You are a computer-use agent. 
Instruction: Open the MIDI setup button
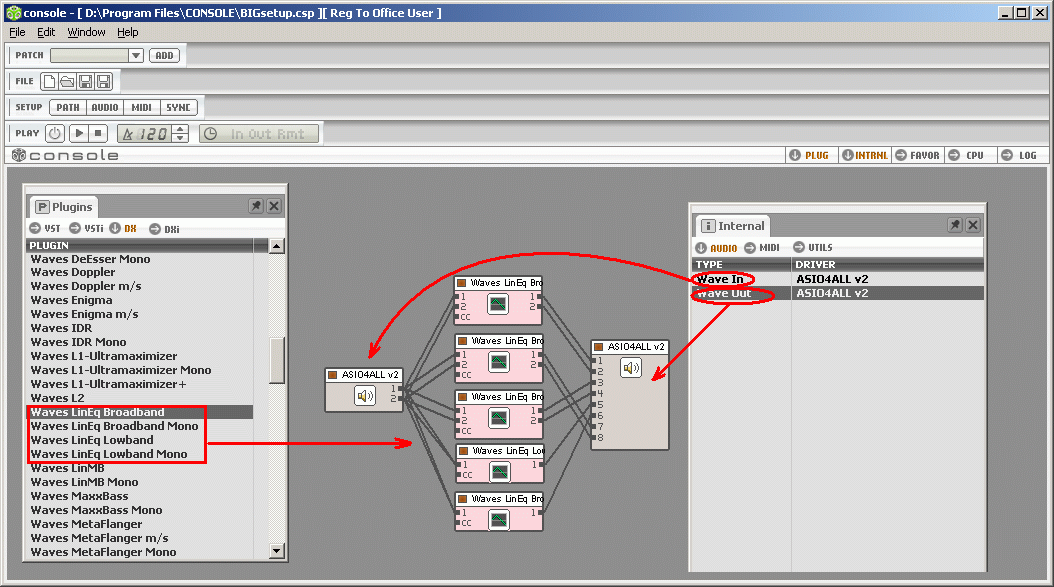pyautogui.click(x=142, y=108)
